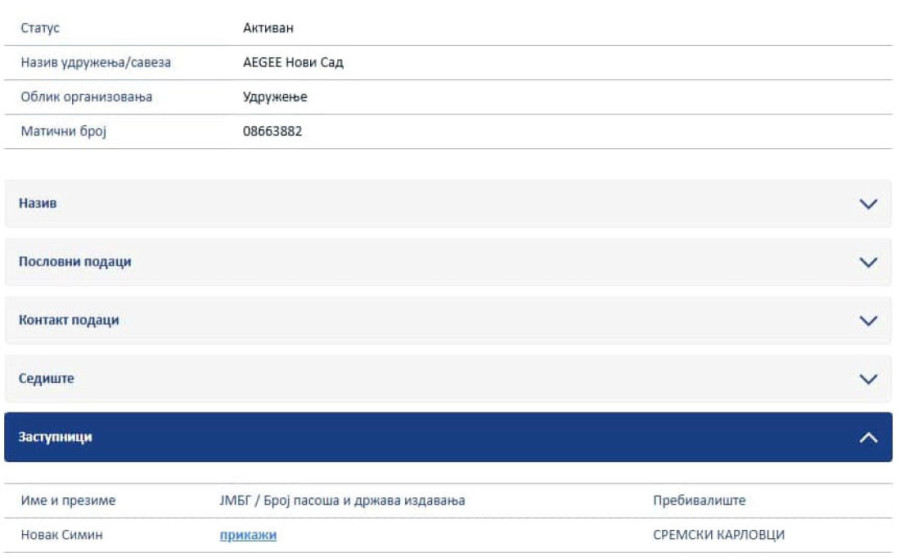Click the down arrow beside Пословни подаци

(868, 262)
